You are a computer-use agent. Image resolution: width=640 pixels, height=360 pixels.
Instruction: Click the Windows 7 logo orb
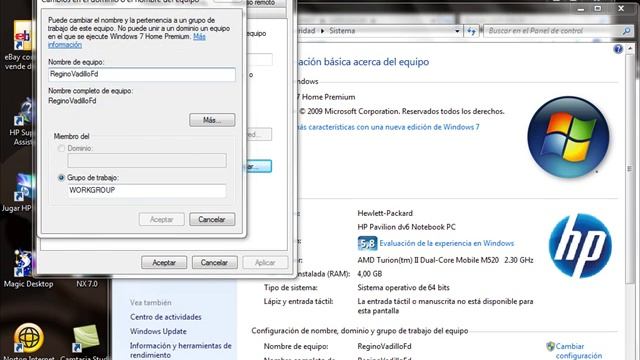[568, 138]
